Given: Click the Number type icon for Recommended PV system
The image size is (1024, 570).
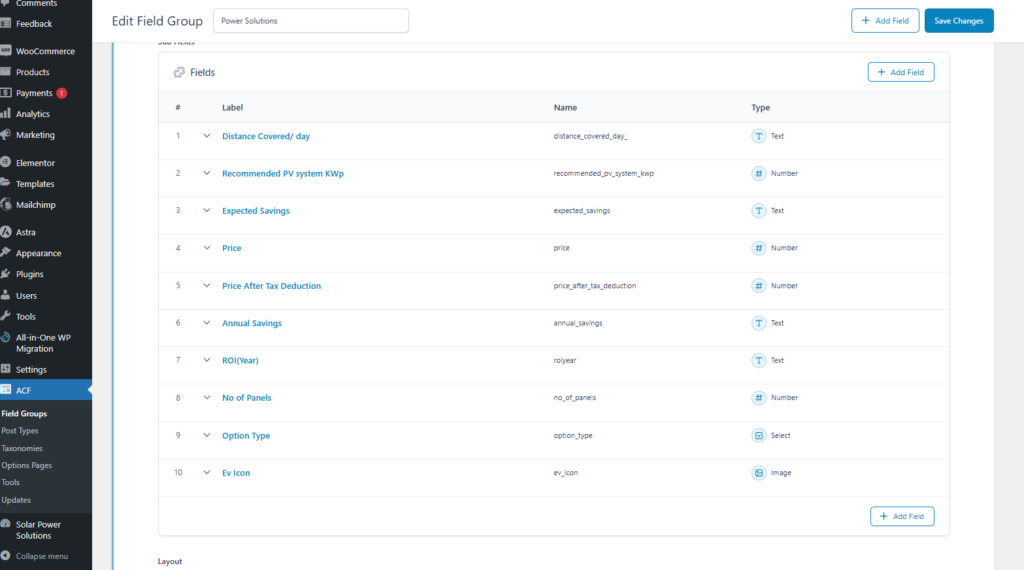Looking at the screenshot, I should click(758, 173).
